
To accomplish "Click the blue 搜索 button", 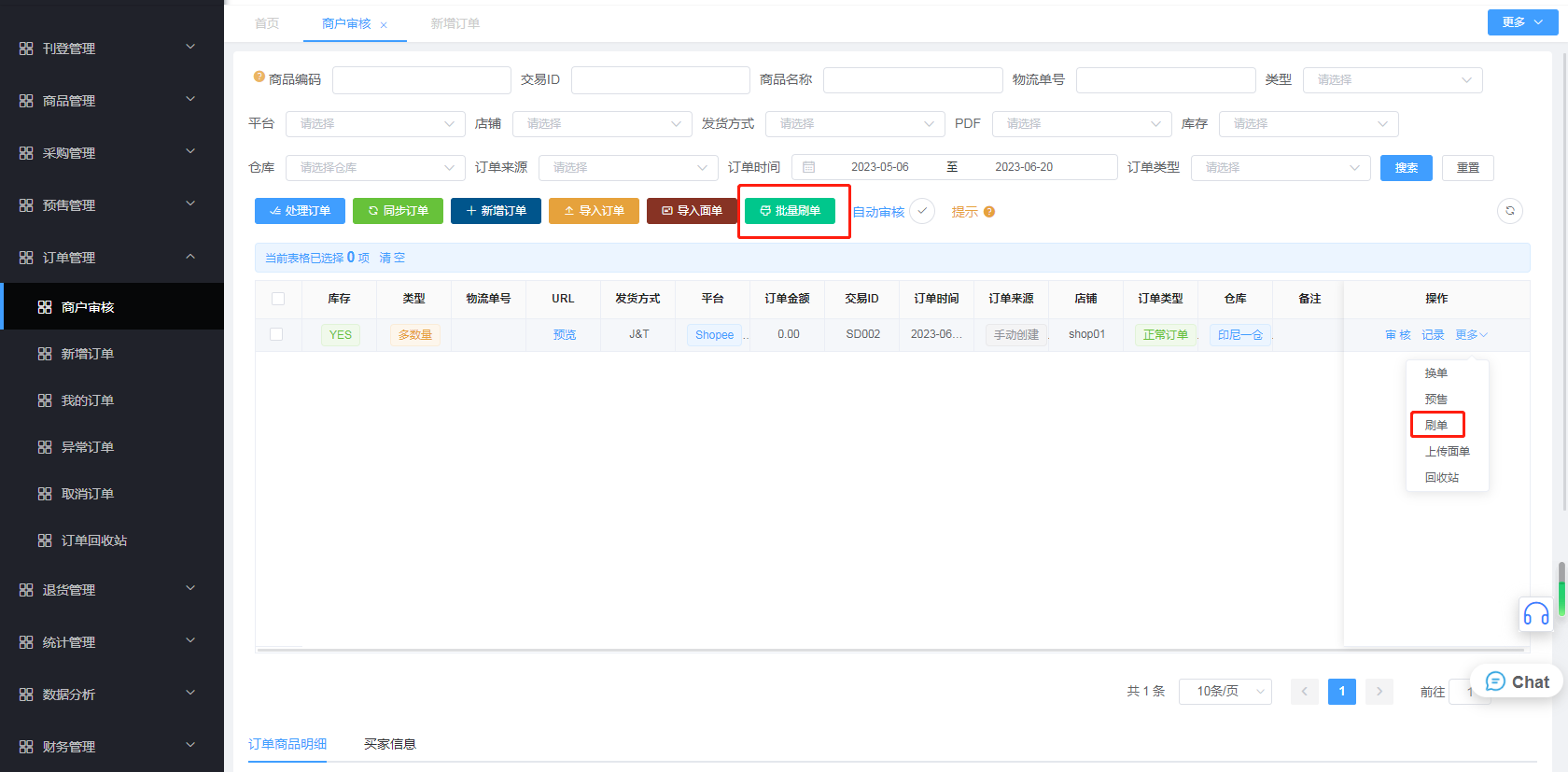I will coord(1407,168).
